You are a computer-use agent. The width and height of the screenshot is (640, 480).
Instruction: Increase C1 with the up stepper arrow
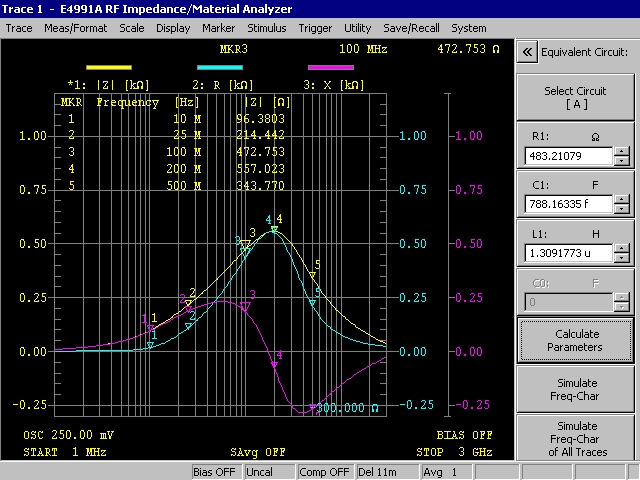coord(622,200)
